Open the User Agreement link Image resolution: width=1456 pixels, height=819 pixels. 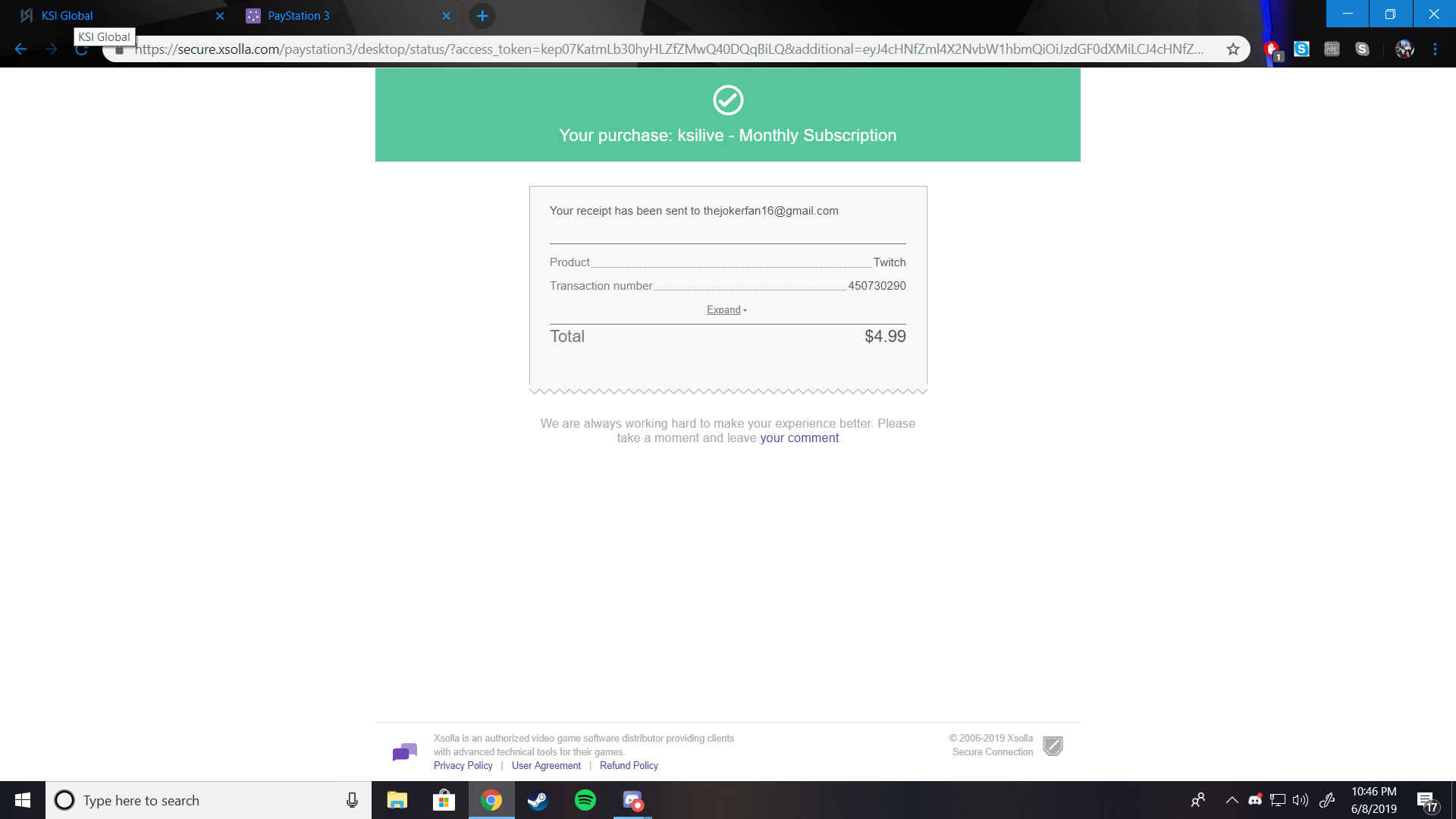(x=546, y=766)
